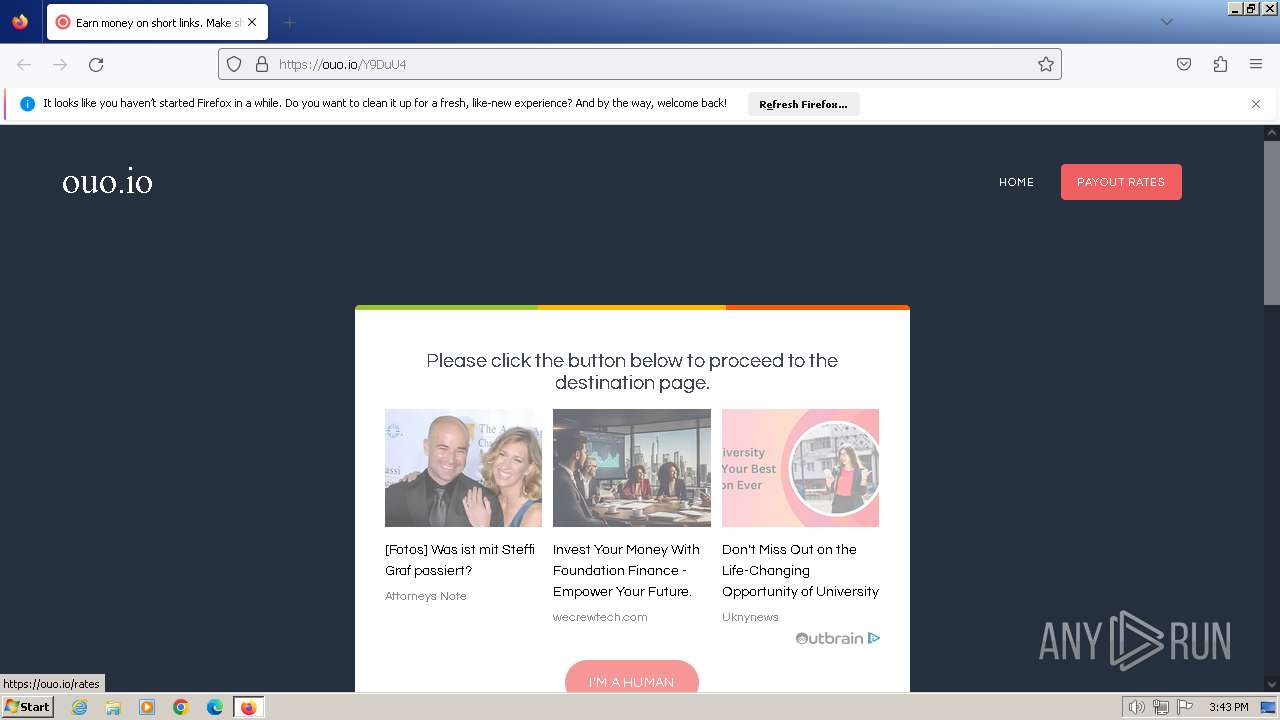
Task: Click the ouo.io URL address field
Action: point(640,64)
